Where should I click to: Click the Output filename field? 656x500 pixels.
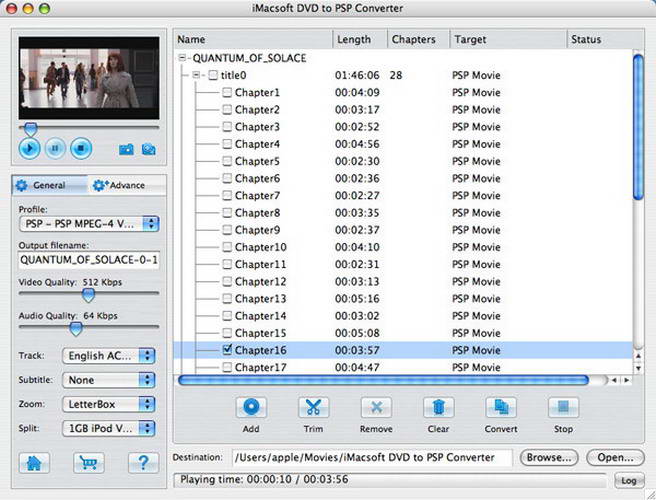point(89,260)
